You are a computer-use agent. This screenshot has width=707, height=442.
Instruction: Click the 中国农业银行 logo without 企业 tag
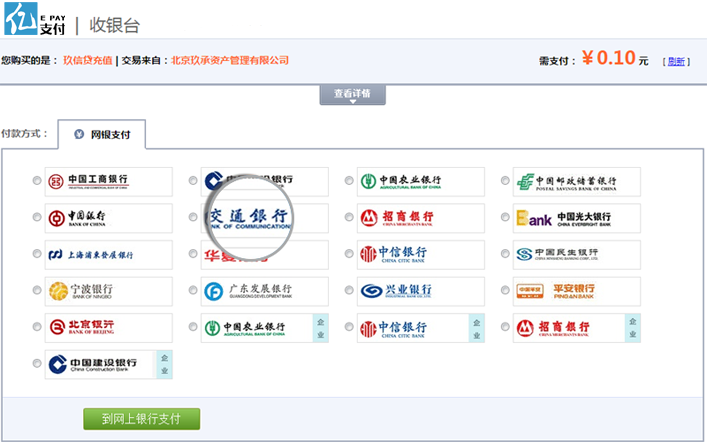pyautogui.click(x=421, y=182)
